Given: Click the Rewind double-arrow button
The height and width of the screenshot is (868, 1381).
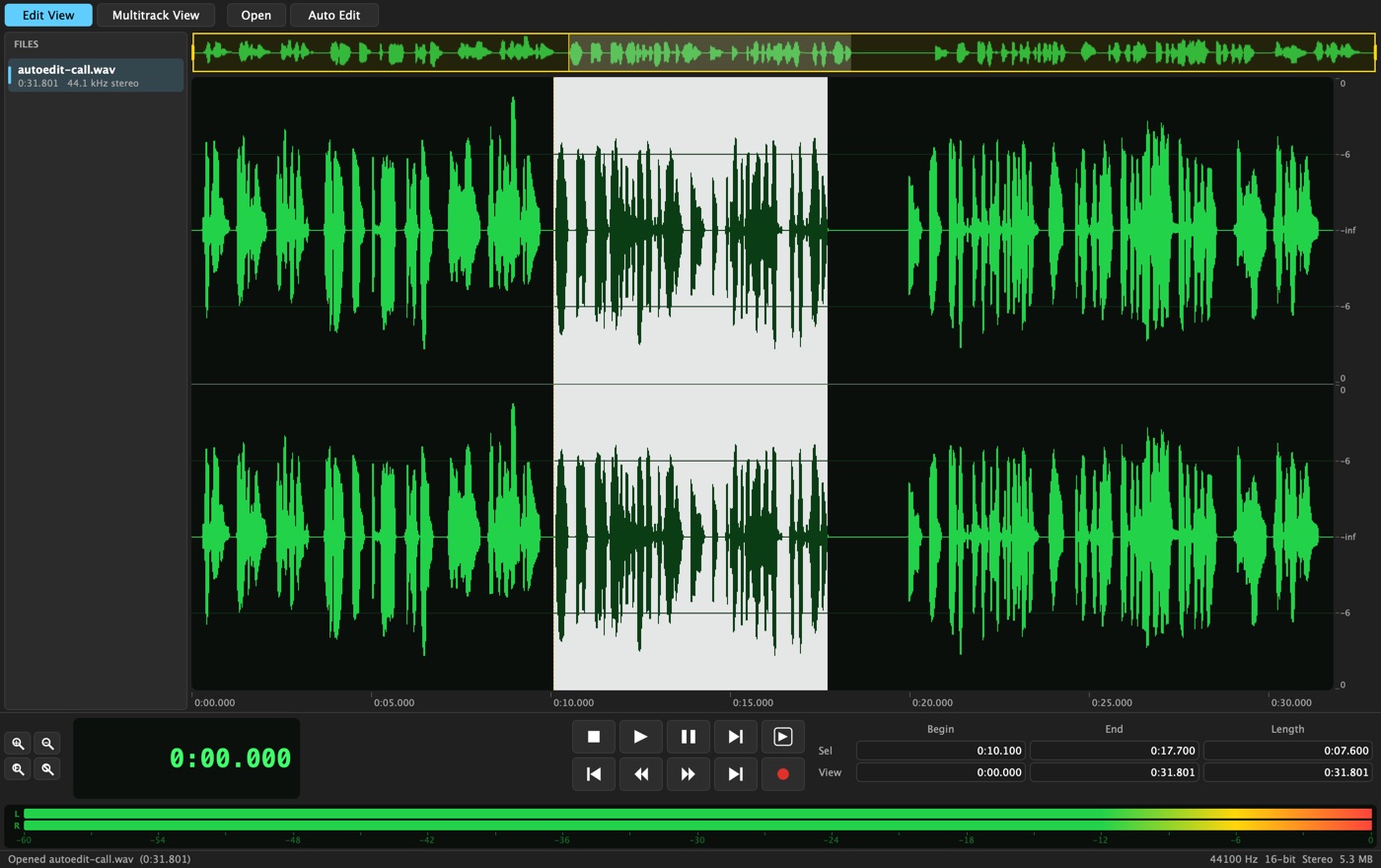Looking at the screenshot, I should [641, 774].
